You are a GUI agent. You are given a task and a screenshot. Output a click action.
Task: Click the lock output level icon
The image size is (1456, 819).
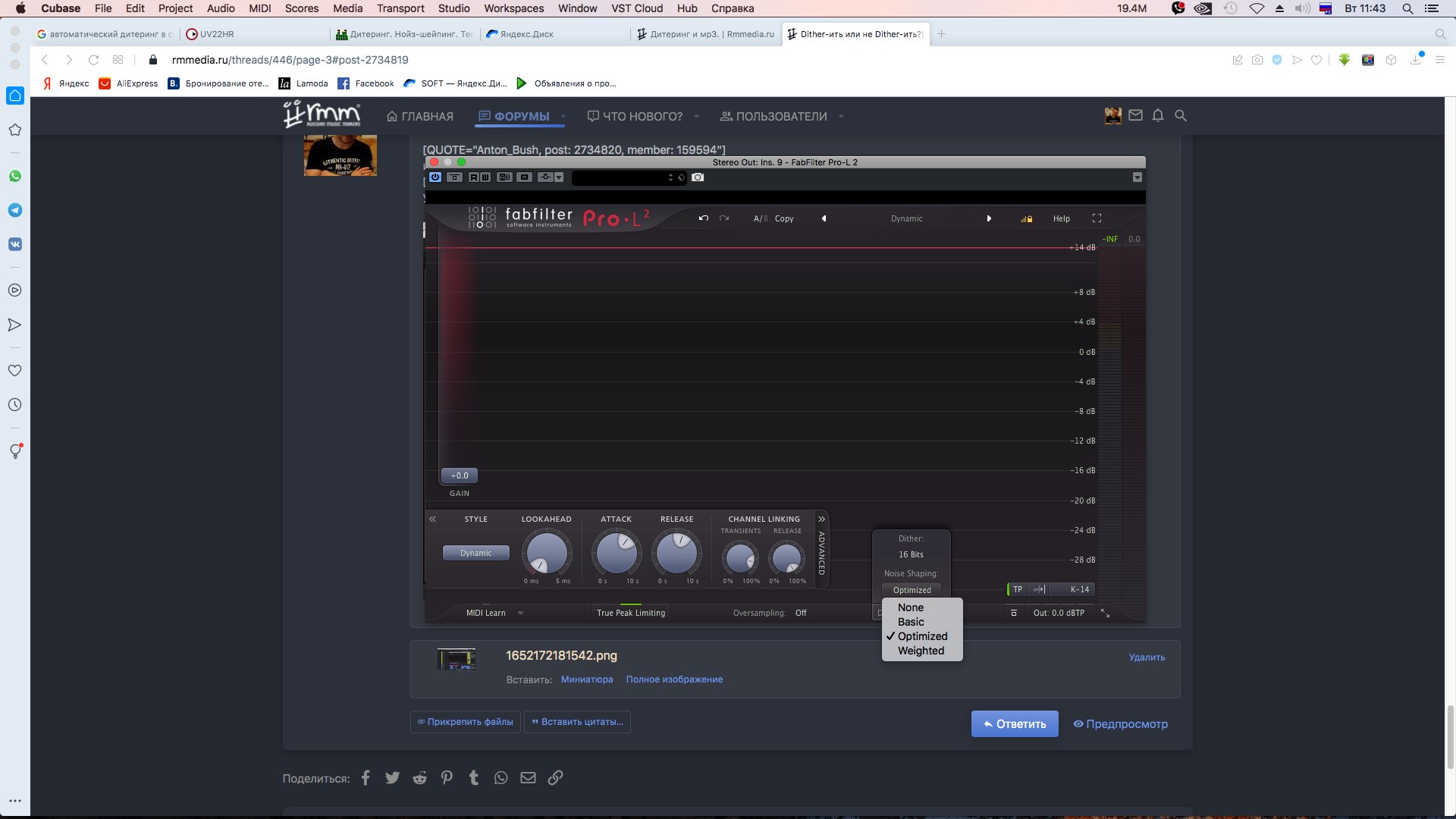pyautogui.click(x=1026, y=218)
